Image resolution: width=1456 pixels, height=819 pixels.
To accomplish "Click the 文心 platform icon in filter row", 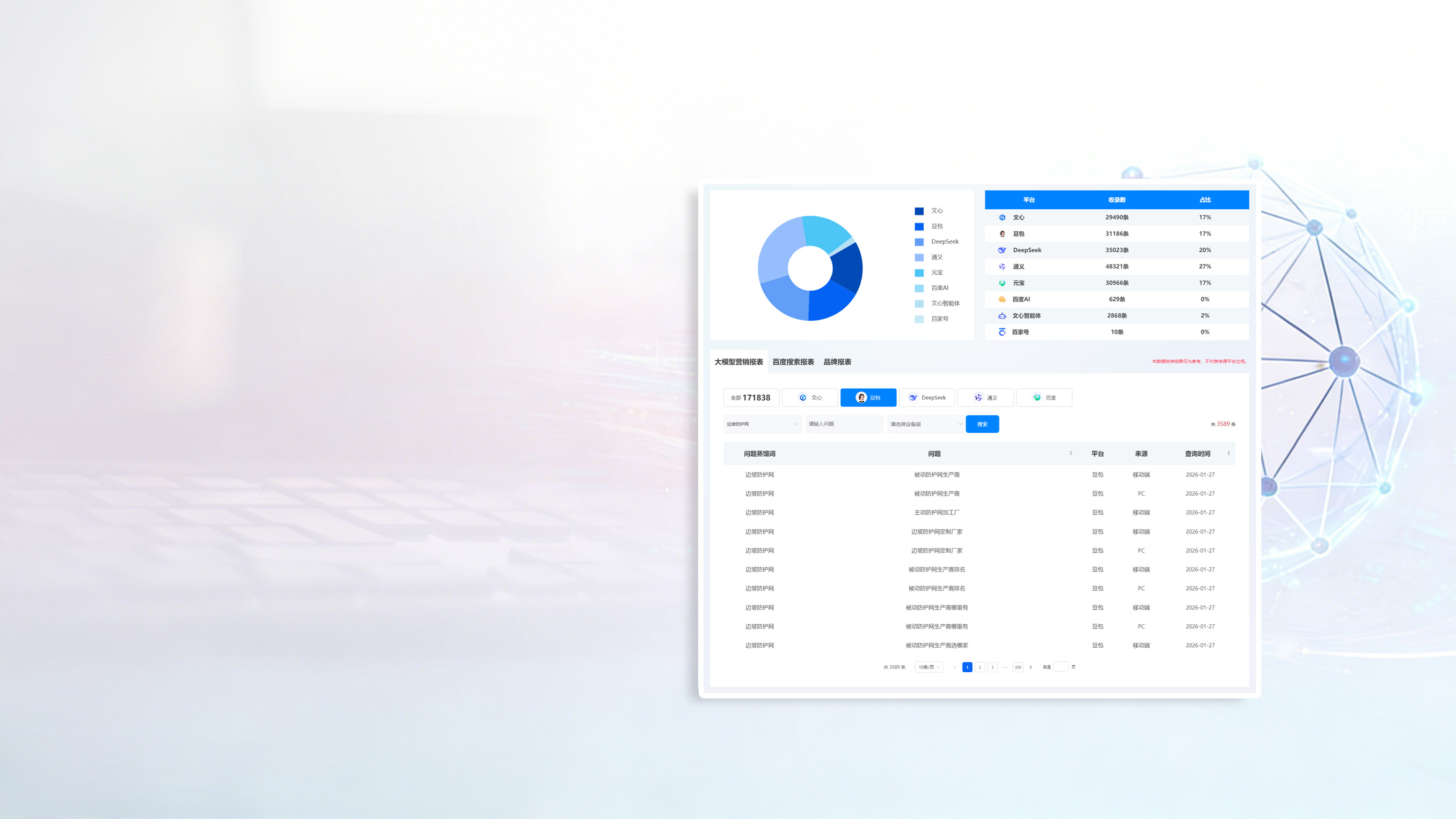I will tap(803, 397).
